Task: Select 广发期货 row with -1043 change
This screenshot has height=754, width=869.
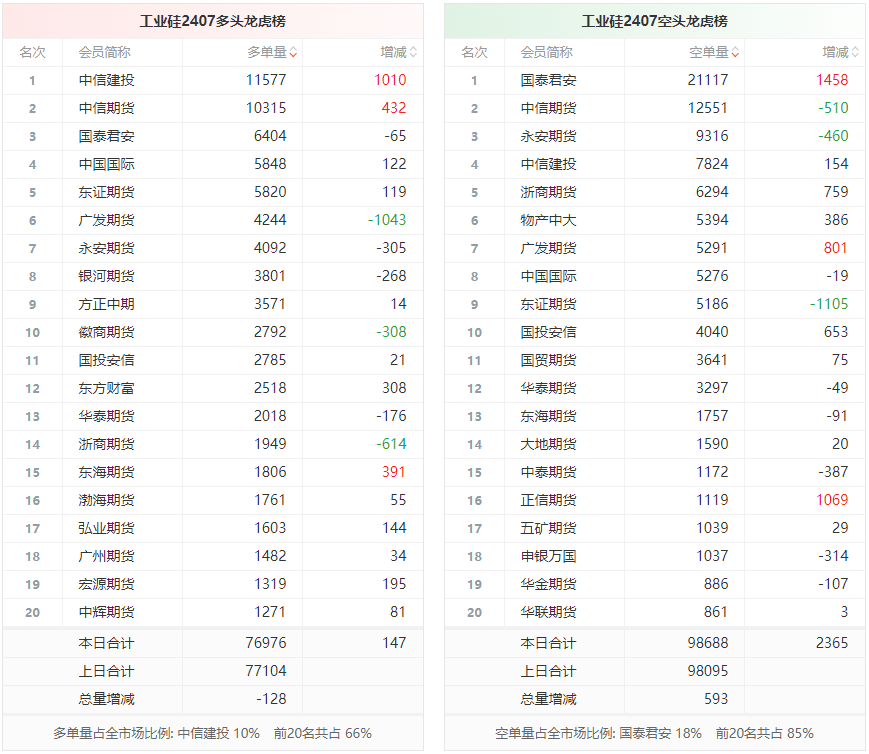Action: point(213,220)
